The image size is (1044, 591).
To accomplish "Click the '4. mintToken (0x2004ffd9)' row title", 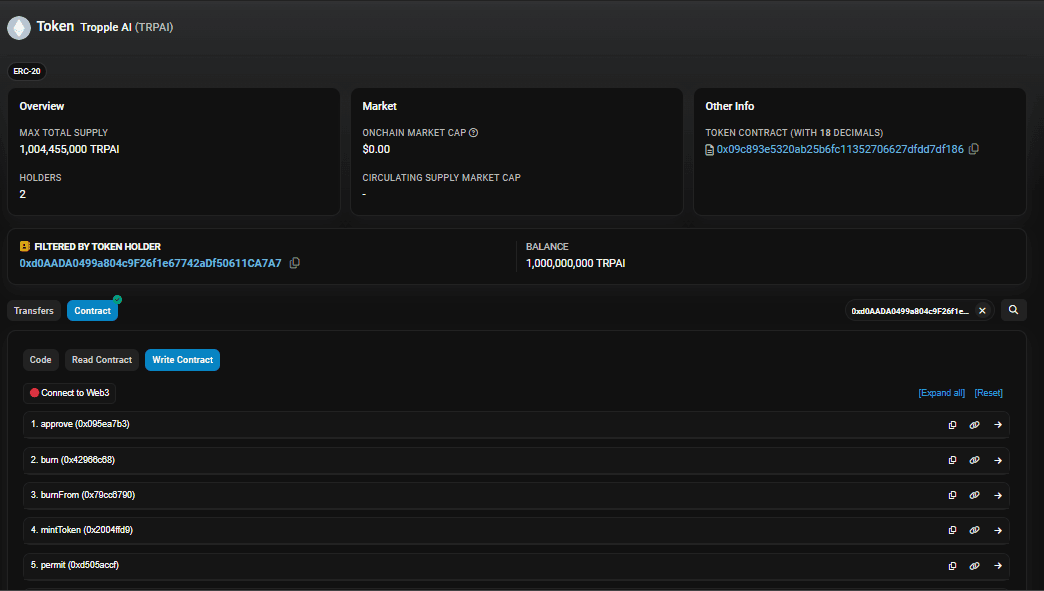I will pyautogui.click(x=82, y=530).
